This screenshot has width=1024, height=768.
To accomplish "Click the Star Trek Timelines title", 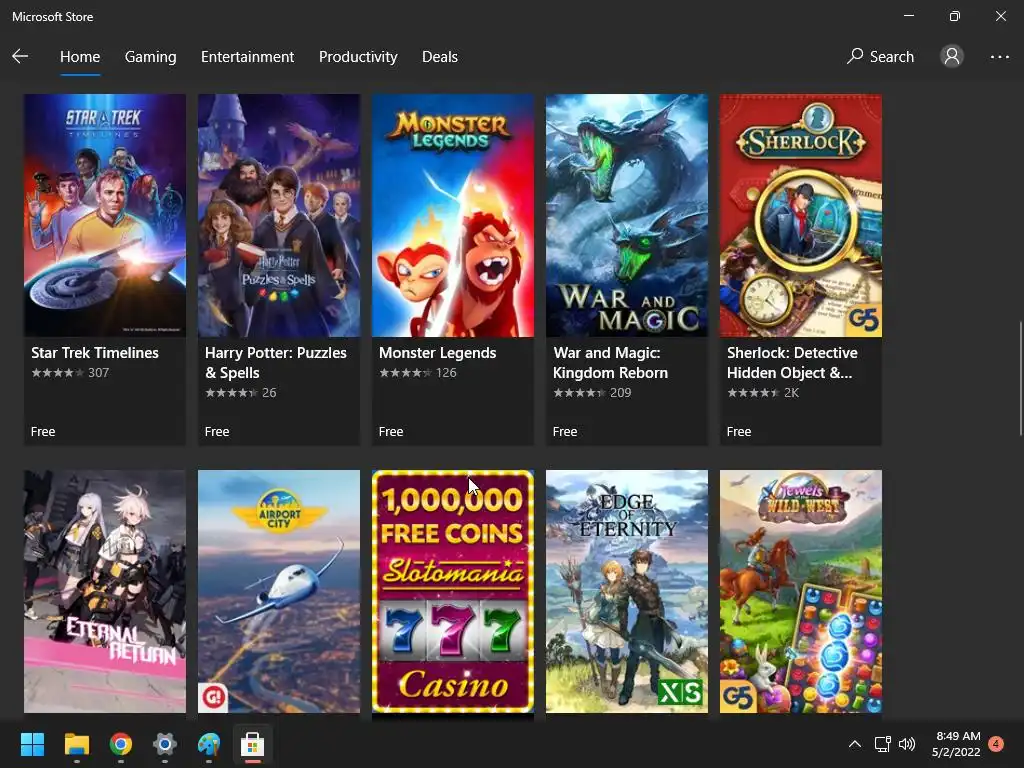I will click(x=95, y=353).
